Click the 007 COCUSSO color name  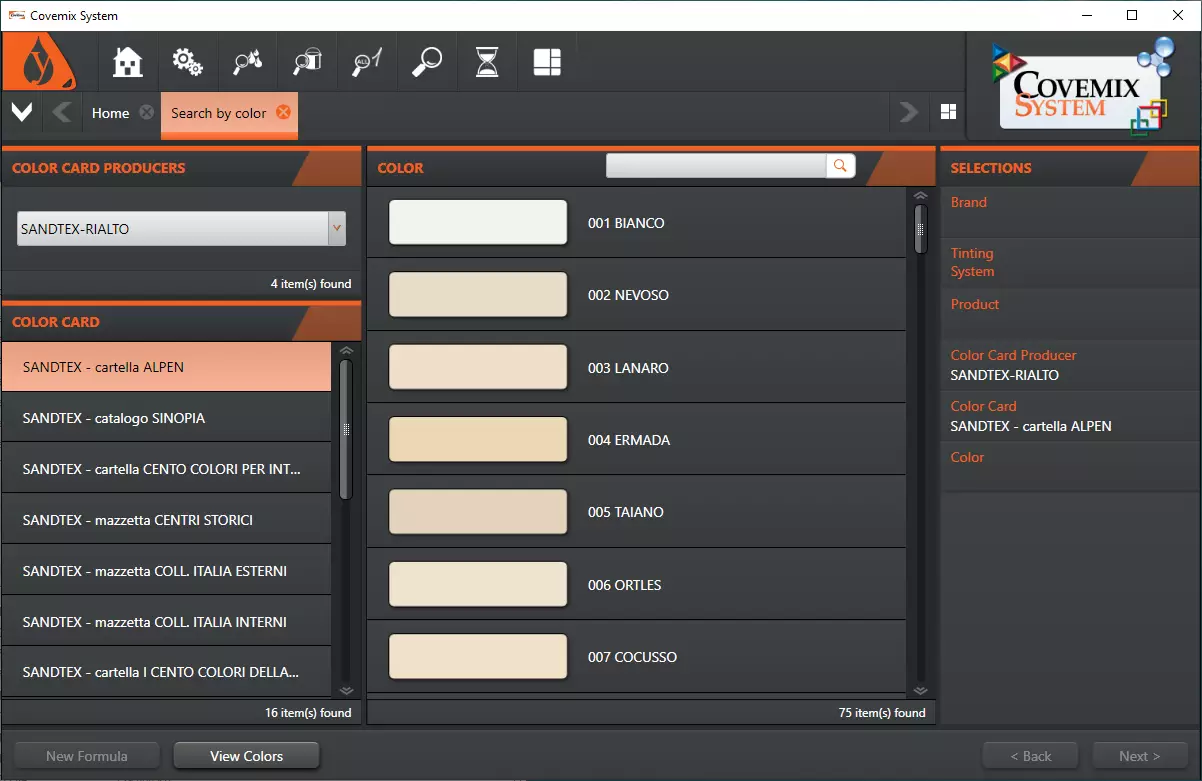click(x=632, y=657)
